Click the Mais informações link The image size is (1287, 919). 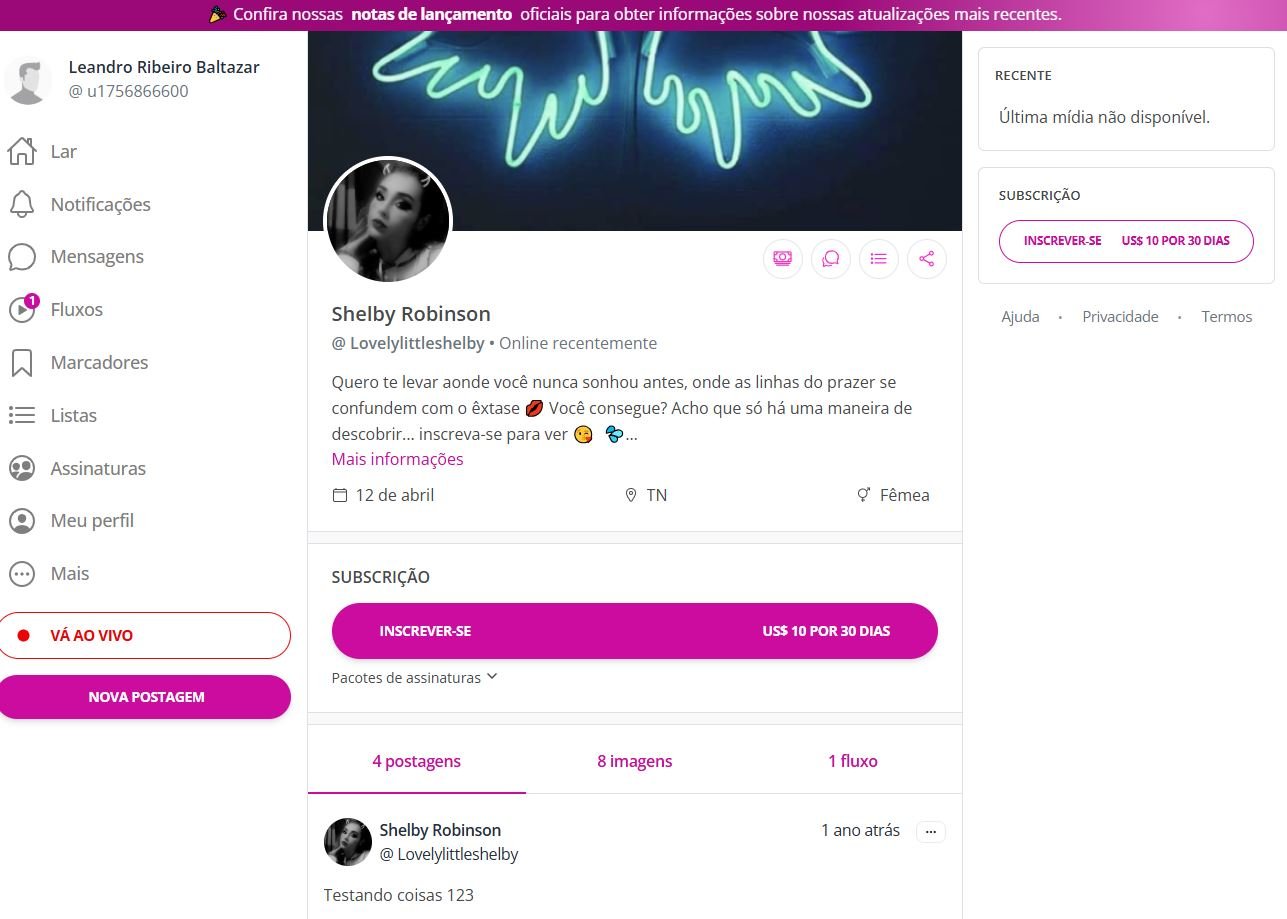pyautogui.click(x=397, y=459)
